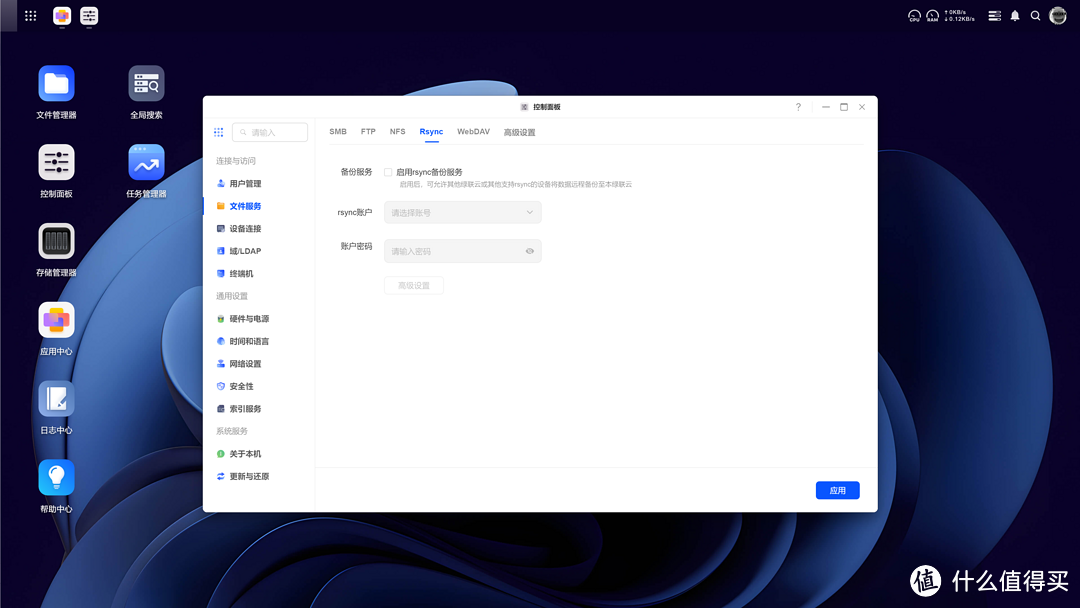Switch to the FTP tab
This screenshot has width=1080, height=608.
click(x=368, y=132)
